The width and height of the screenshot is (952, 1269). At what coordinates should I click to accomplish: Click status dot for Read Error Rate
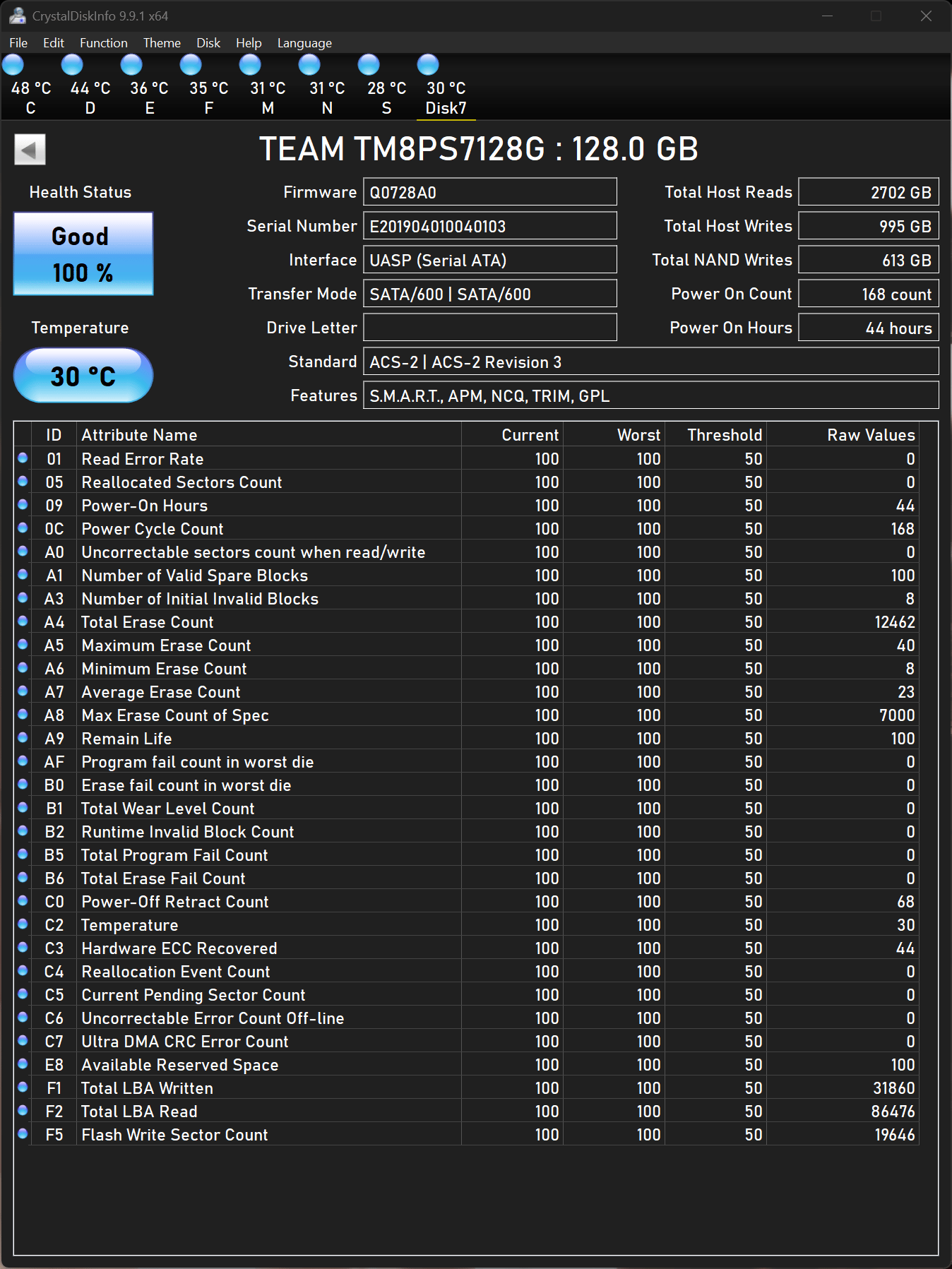(x=23, y=458)
